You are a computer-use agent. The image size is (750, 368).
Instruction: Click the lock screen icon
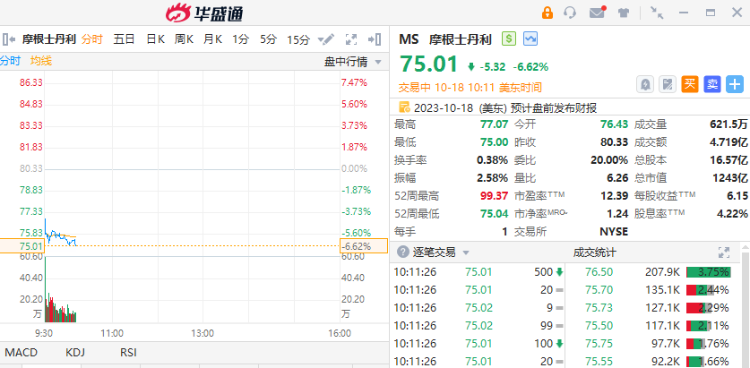point(547,13)
